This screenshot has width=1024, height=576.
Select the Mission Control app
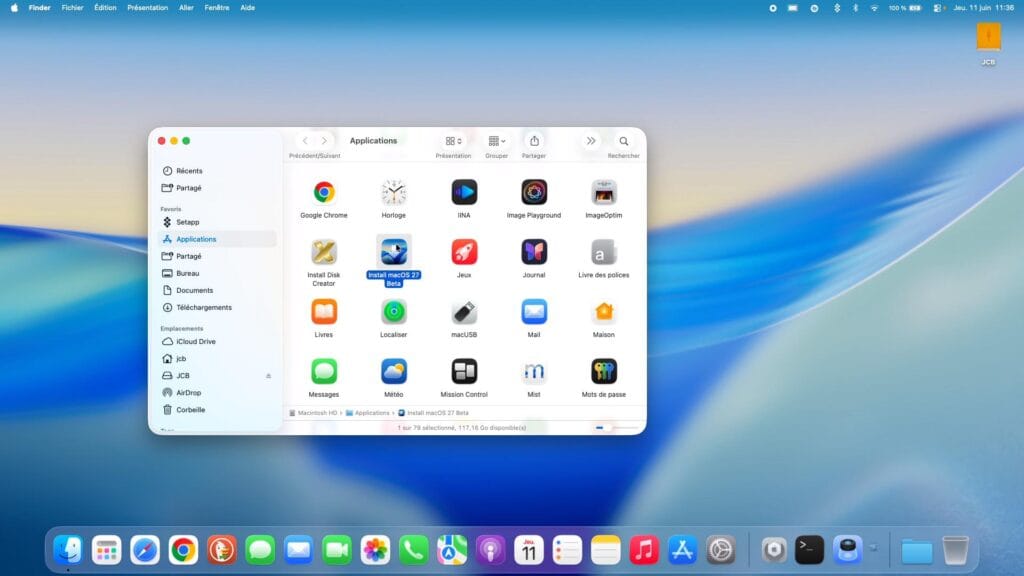(x=464, y=372)
